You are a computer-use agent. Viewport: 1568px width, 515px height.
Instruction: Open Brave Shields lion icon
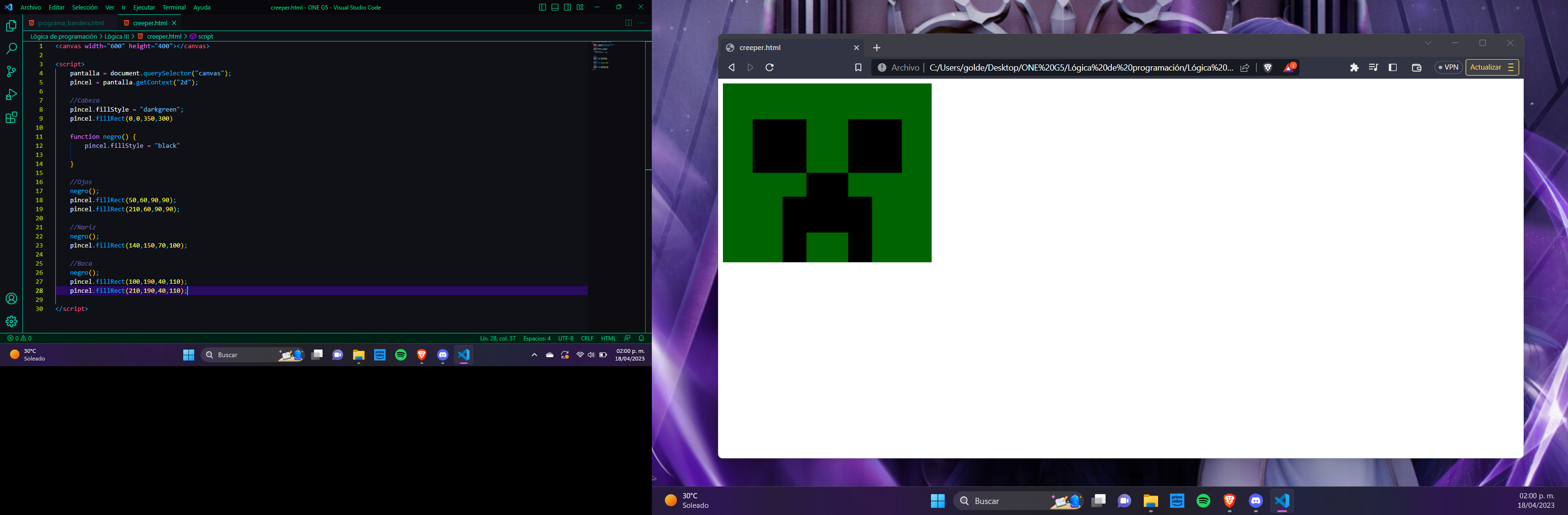pyautogui.click(x=1268, y=68)
